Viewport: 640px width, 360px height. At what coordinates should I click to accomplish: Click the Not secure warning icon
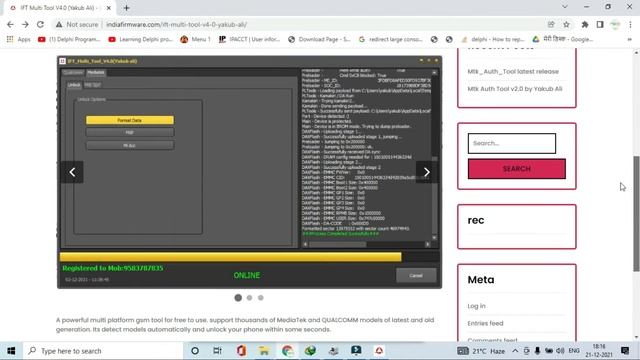[59, 24]
